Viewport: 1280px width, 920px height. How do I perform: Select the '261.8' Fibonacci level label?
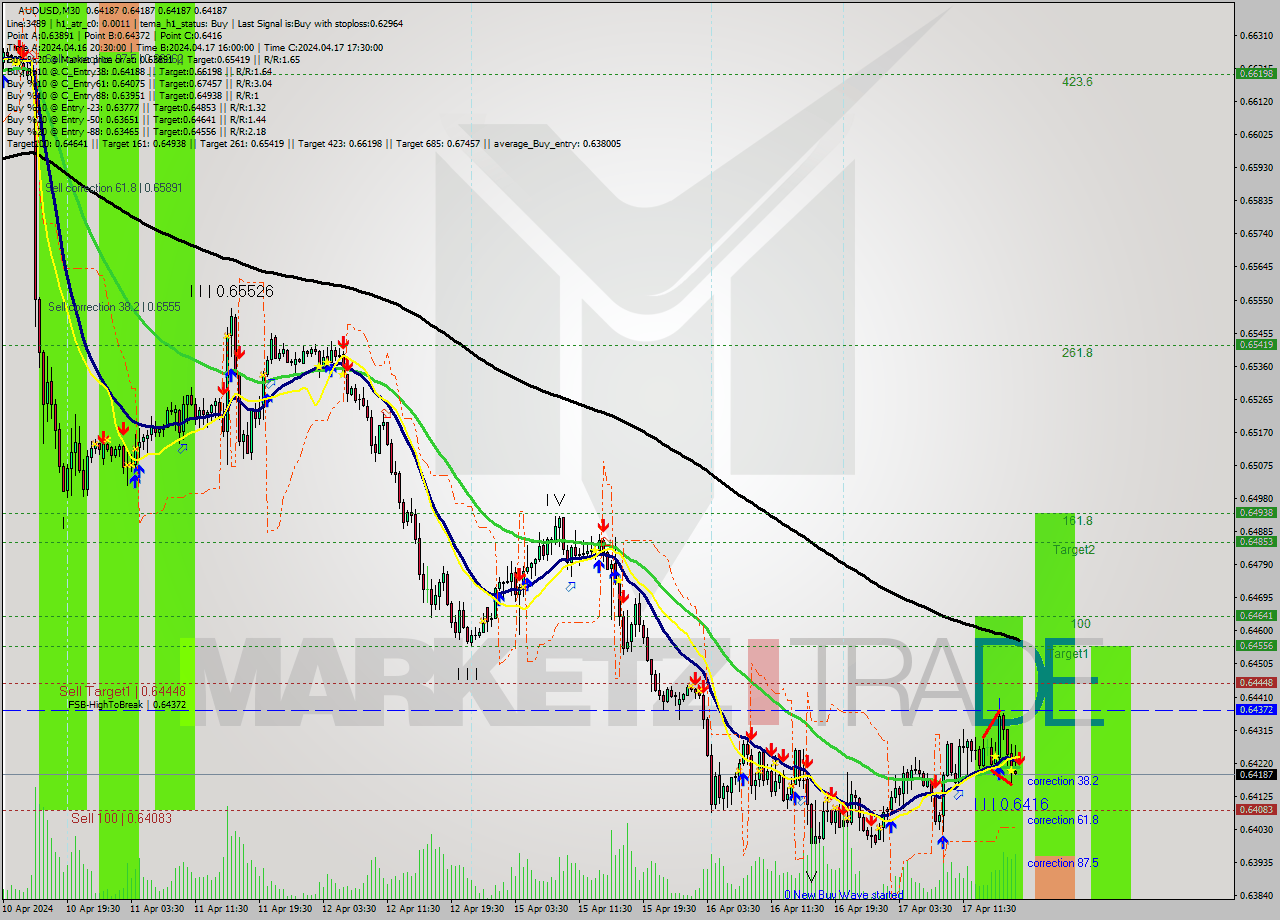pyautogui.click(x=1077, y=353)
